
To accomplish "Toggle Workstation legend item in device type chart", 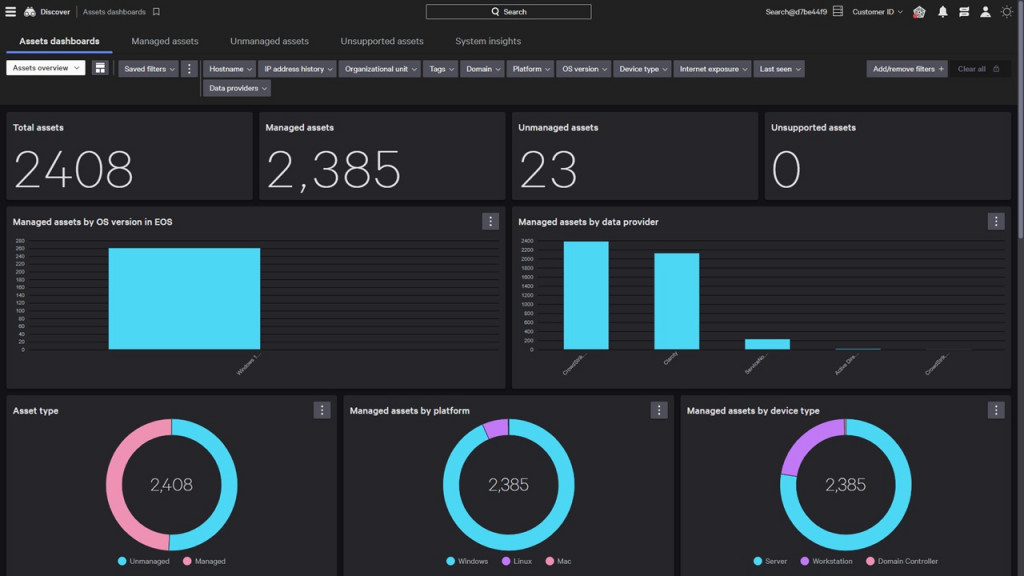I will (826, 561).
